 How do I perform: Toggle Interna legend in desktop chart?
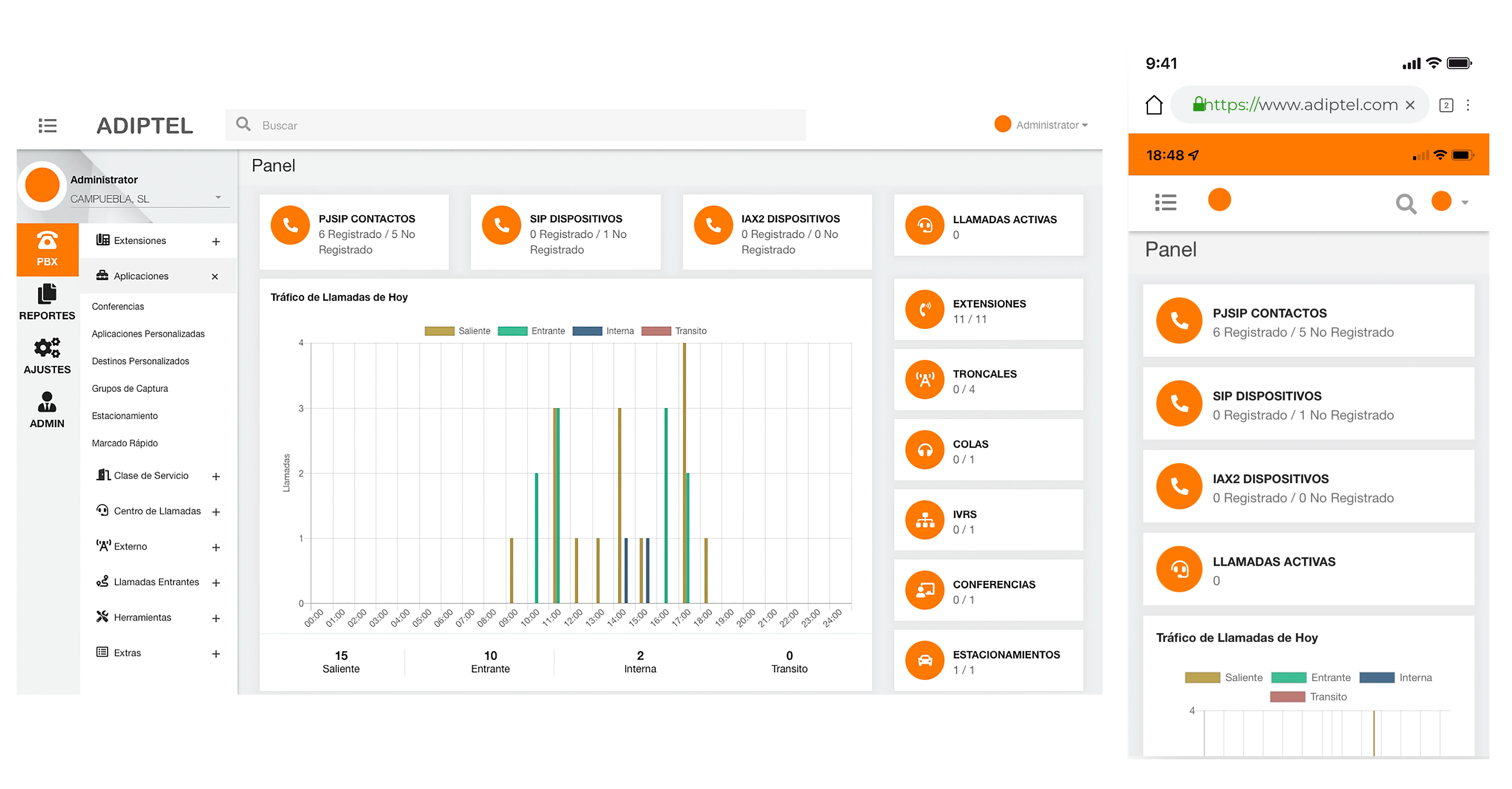[x=603, y=331]
